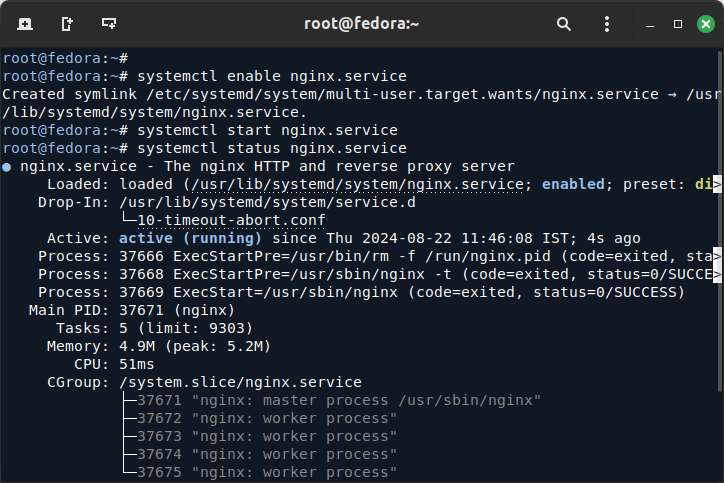Click the 37675 worker process row
The height and width of the screenshot is (483, 724).
[x=267, y=472]
